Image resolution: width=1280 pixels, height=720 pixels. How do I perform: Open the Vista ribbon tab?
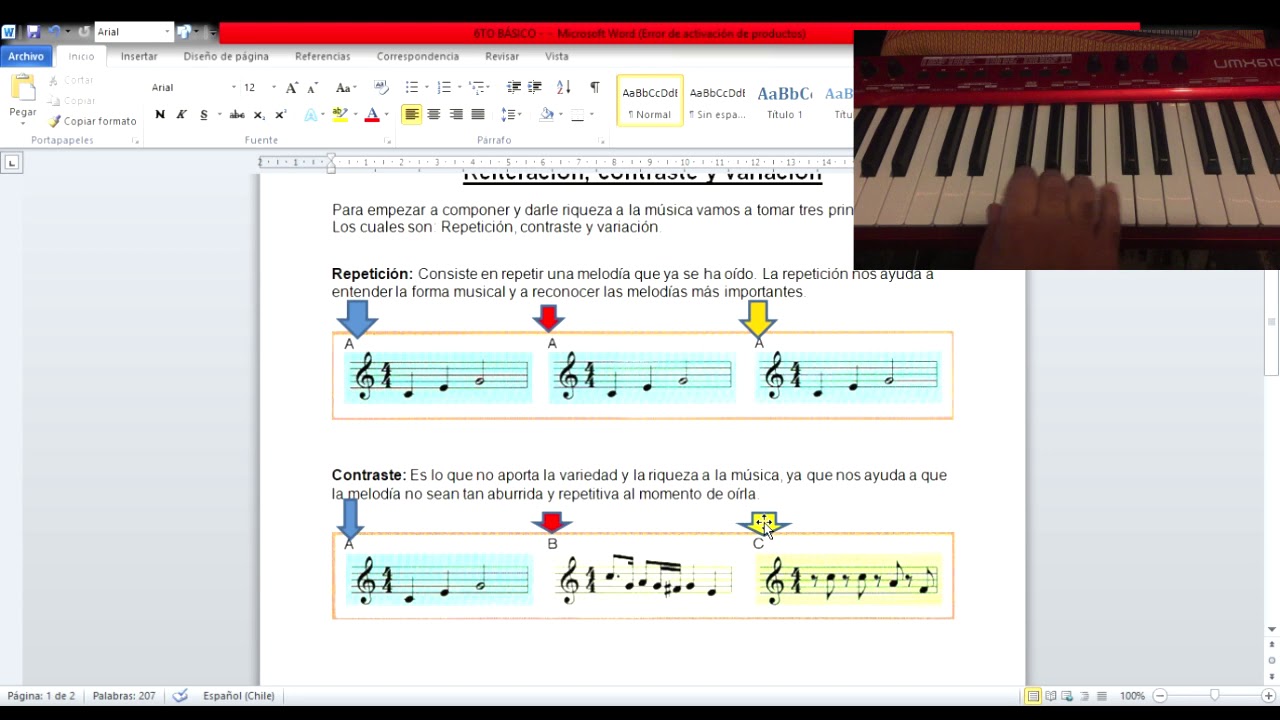pyautogui.click(x=557, y=57)
